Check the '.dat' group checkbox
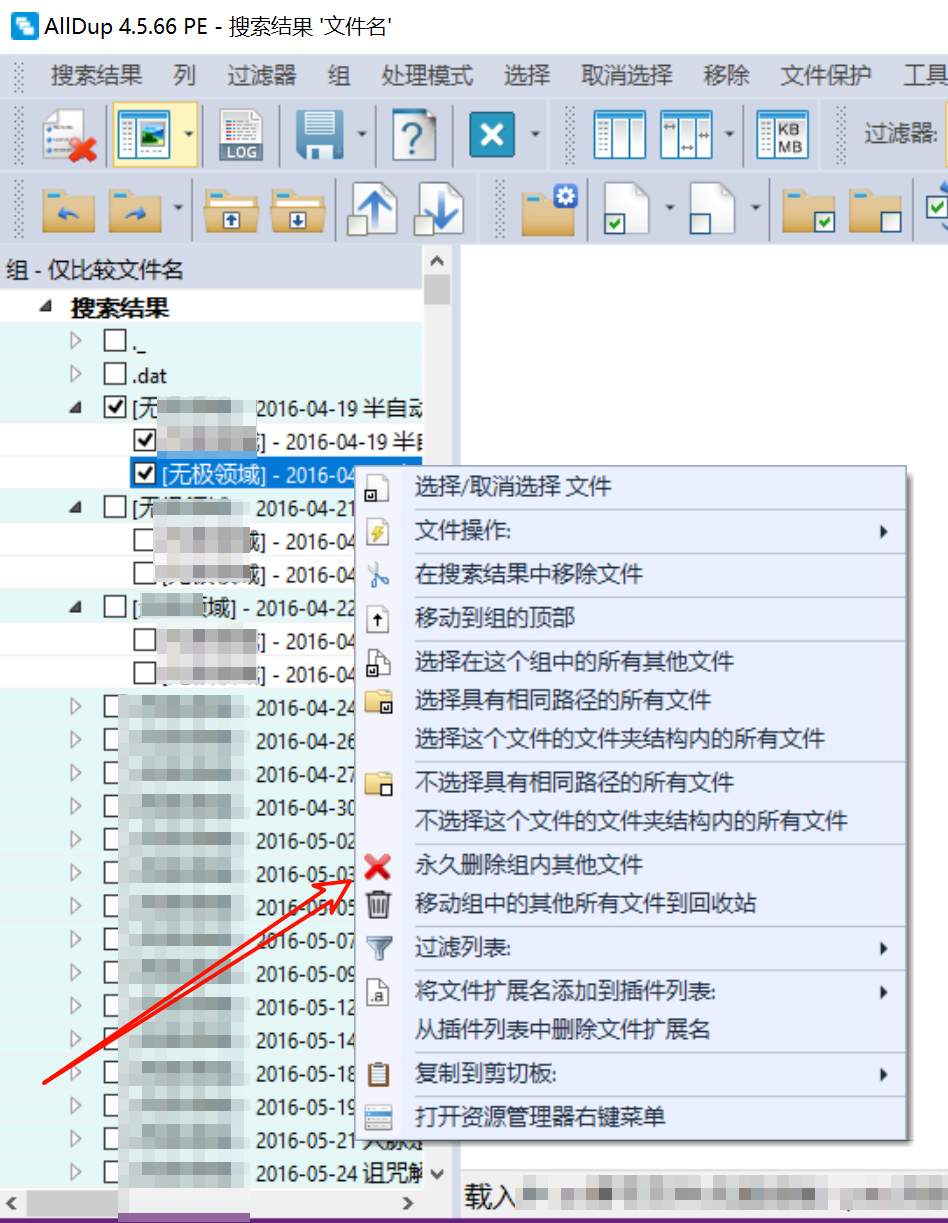948x1223 pixels. (115, 375)
